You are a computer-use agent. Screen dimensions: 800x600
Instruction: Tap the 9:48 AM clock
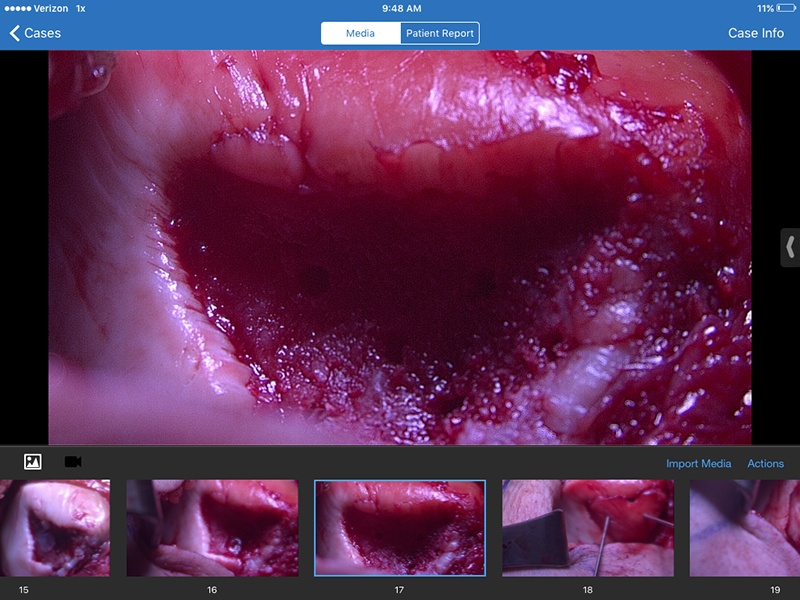point(402,8)
